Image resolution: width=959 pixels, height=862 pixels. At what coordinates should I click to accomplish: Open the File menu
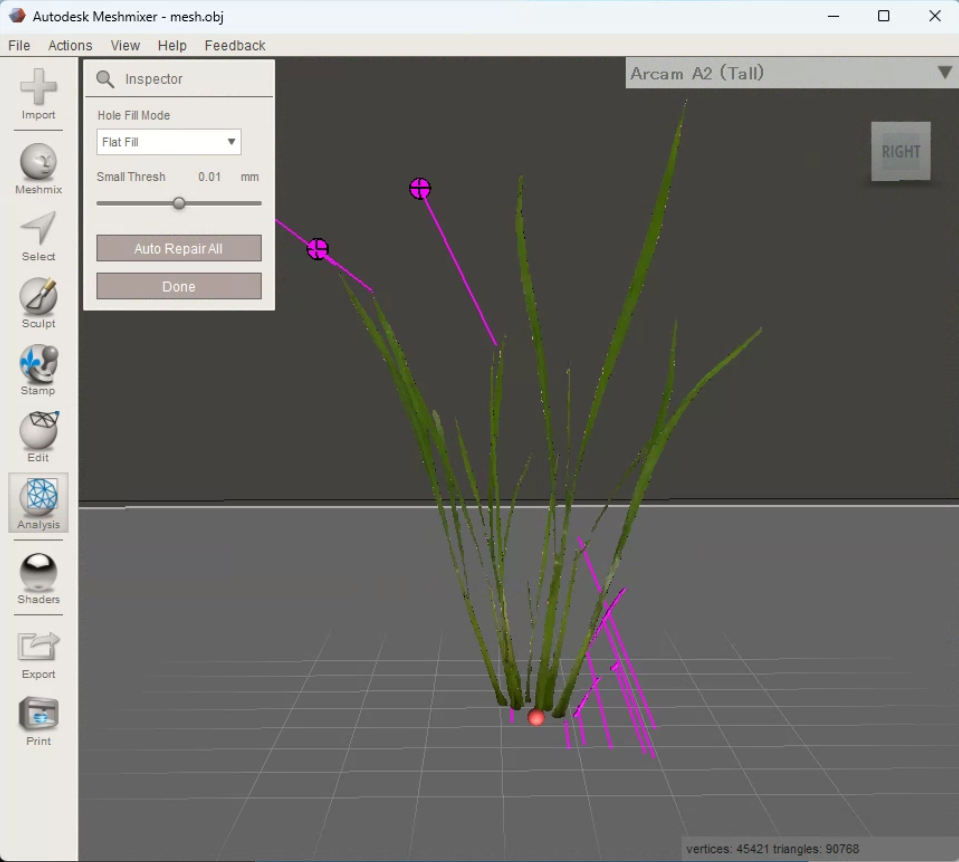(19, 45)
